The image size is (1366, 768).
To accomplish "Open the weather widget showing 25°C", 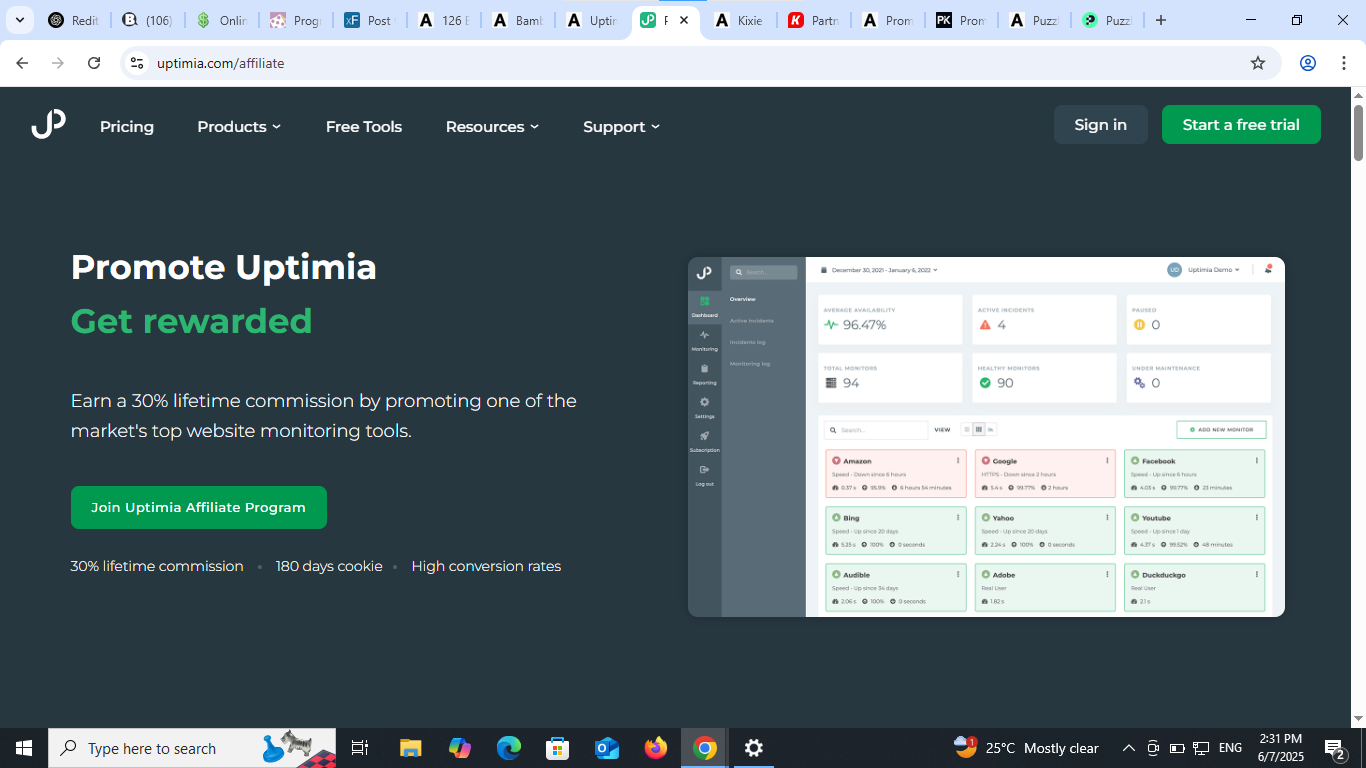I will [1026, 748].
